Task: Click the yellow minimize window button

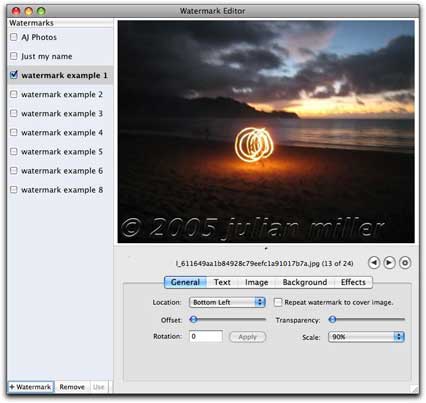Action: [29, 11]
